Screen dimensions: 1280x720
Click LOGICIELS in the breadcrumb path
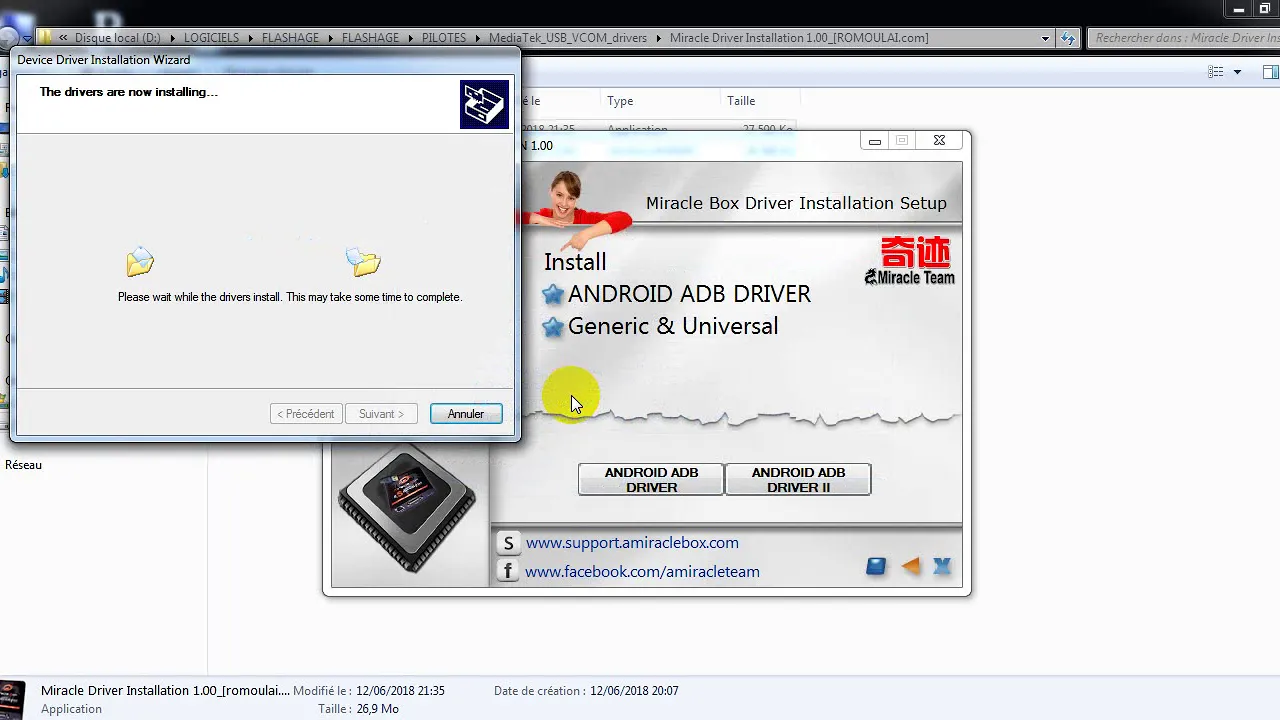pyautogui.click(x=211, y=38)
